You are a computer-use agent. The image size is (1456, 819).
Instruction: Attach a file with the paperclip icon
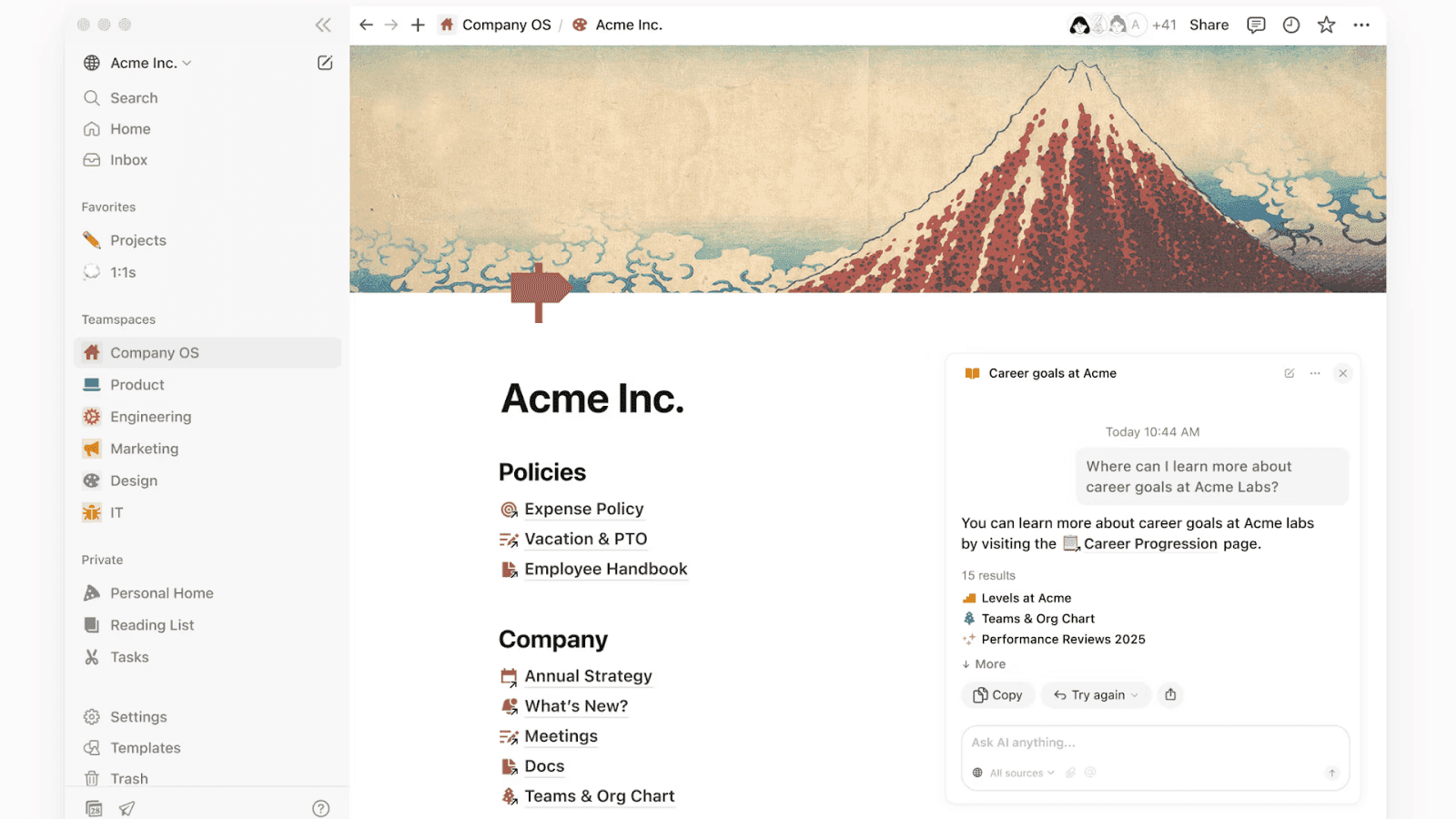(x=1070, y=773)
